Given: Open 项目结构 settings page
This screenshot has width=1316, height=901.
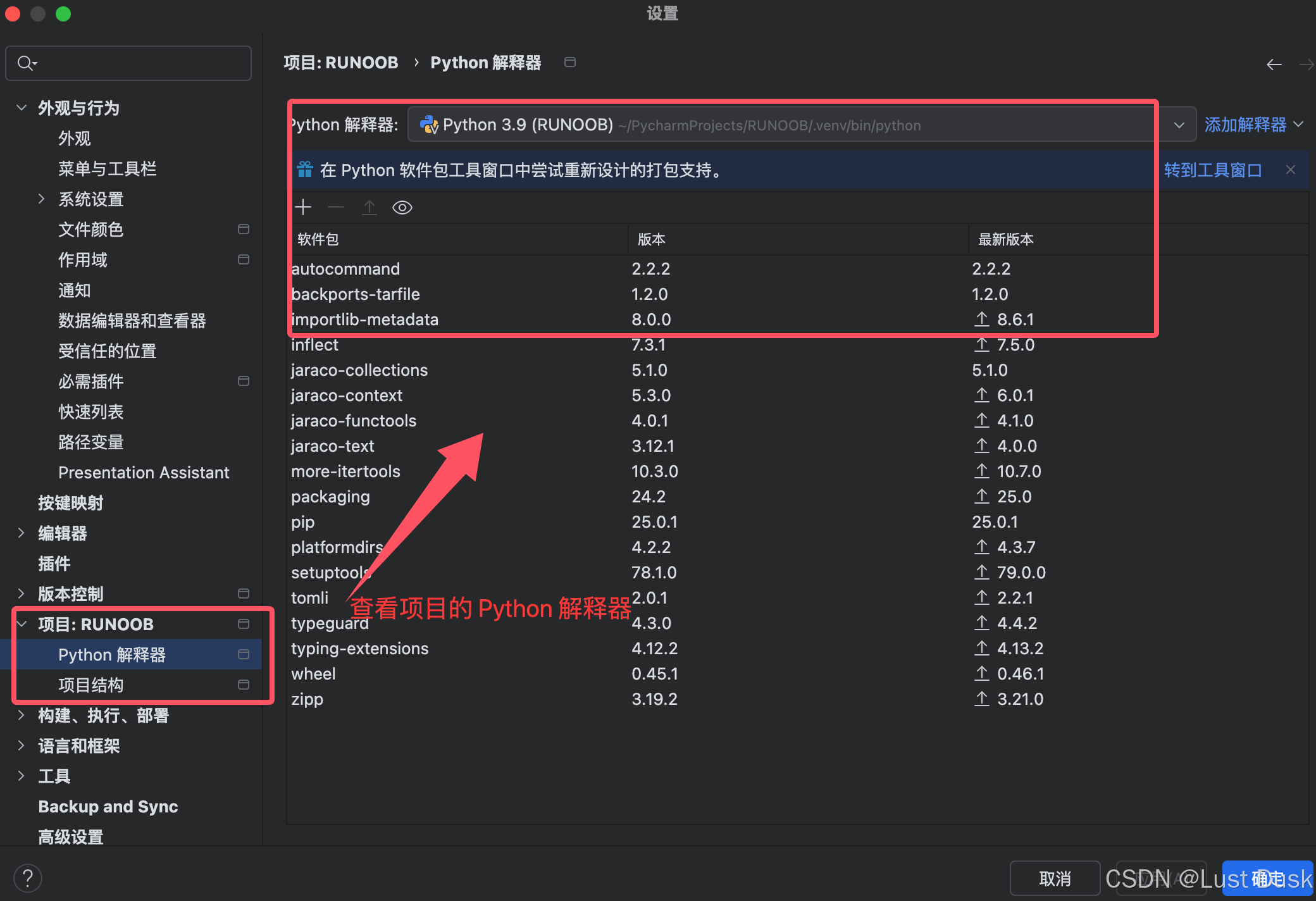Looking at the screenshot, I should 91,685.
